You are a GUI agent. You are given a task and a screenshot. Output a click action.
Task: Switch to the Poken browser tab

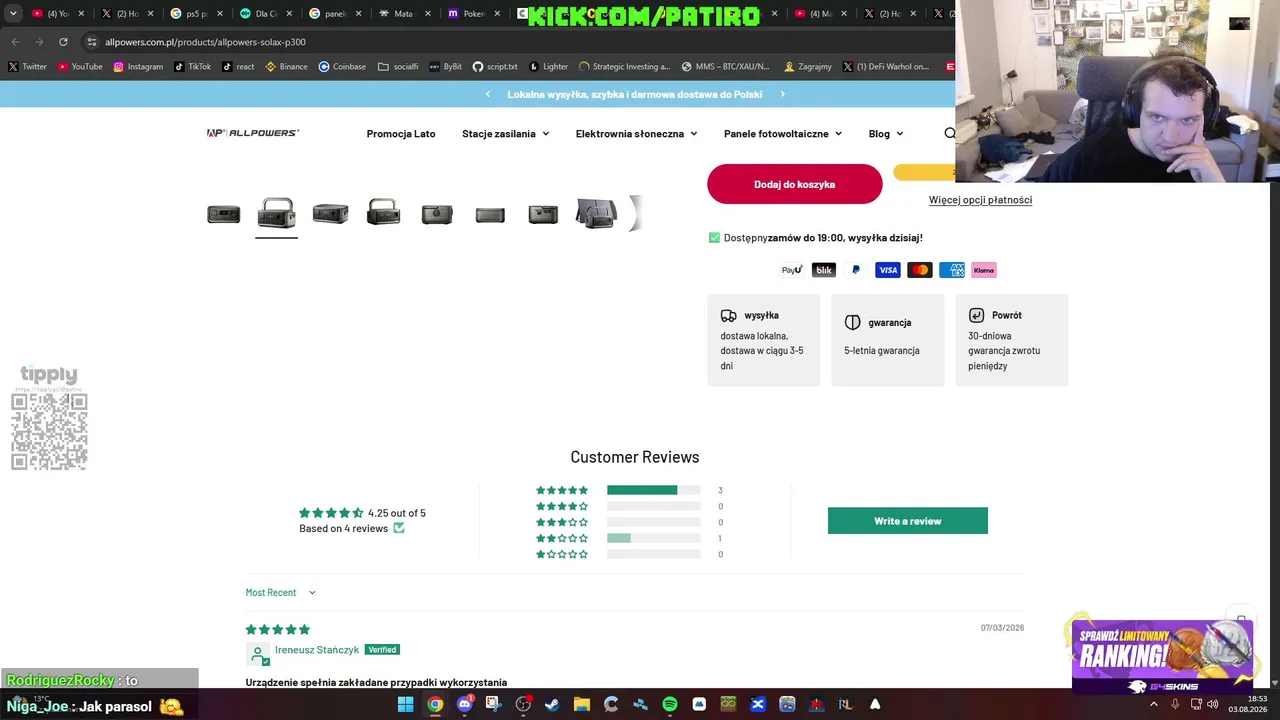tap(473, 14)
